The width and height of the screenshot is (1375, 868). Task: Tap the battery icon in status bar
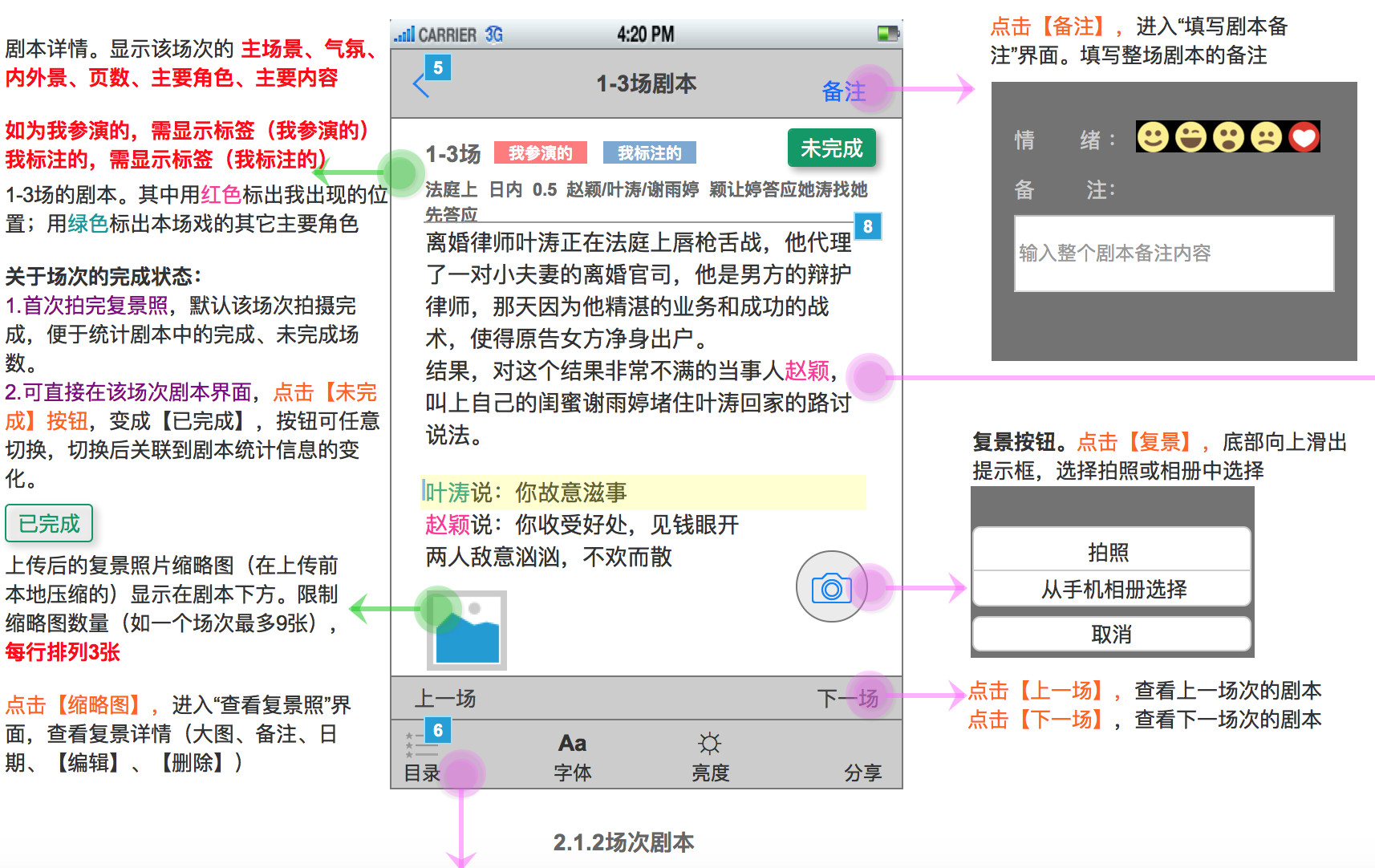pos(888,34)
